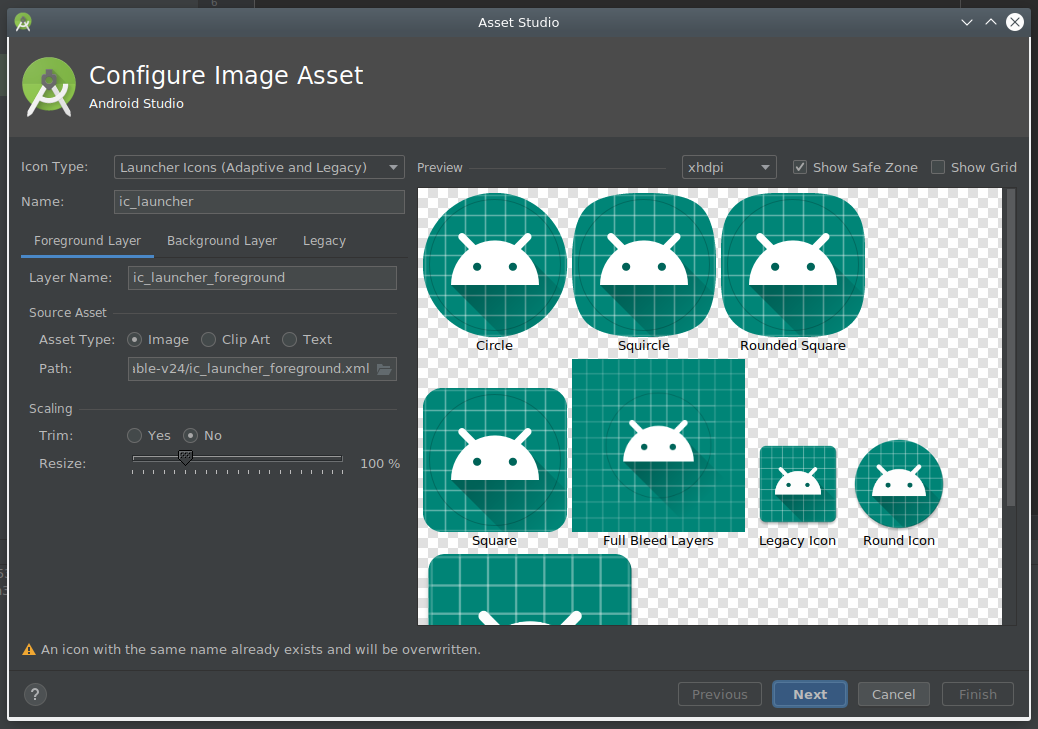Click the Next button
The height and width of the screenshot is (729, 1038).
click(x=809, y=694)
